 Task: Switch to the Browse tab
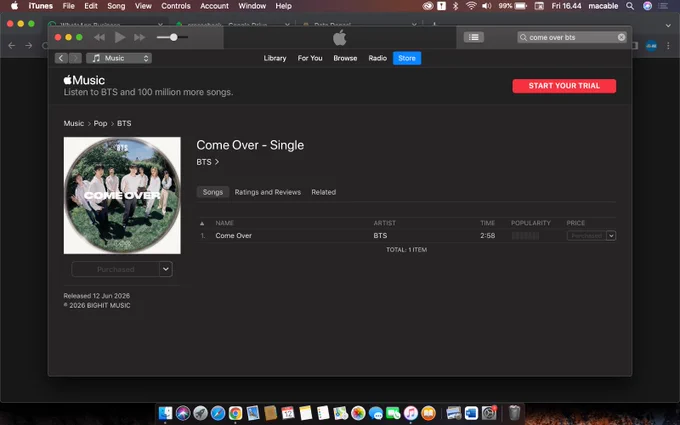[x=345, y=58]
